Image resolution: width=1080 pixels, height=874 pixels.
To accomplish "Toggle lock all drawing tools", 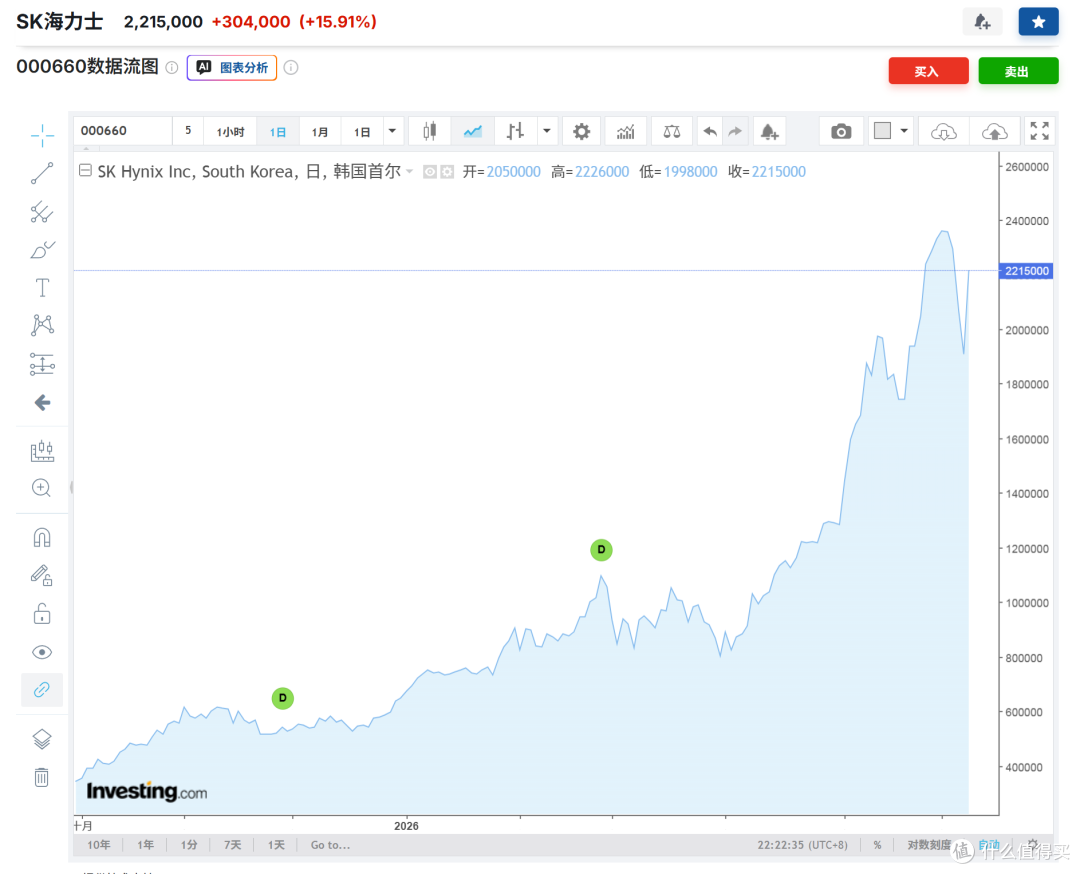I will pos(42,614).
